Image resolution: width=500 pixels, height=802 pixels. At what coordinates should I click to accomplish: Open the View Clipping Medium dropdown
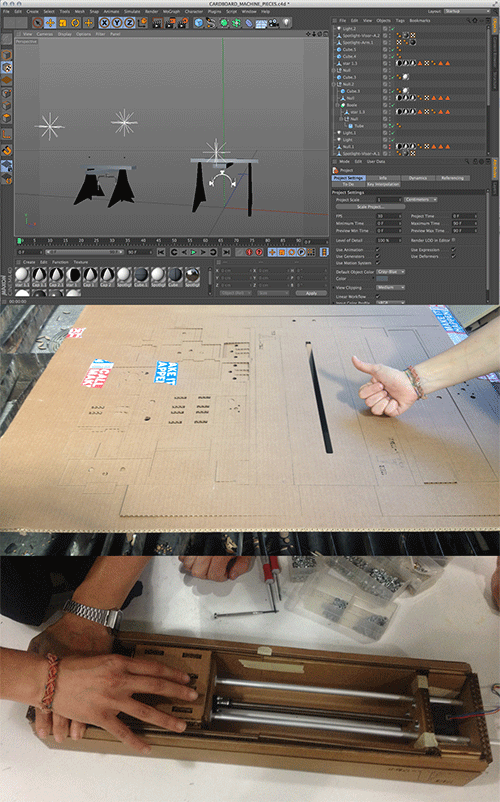point(391,287)
